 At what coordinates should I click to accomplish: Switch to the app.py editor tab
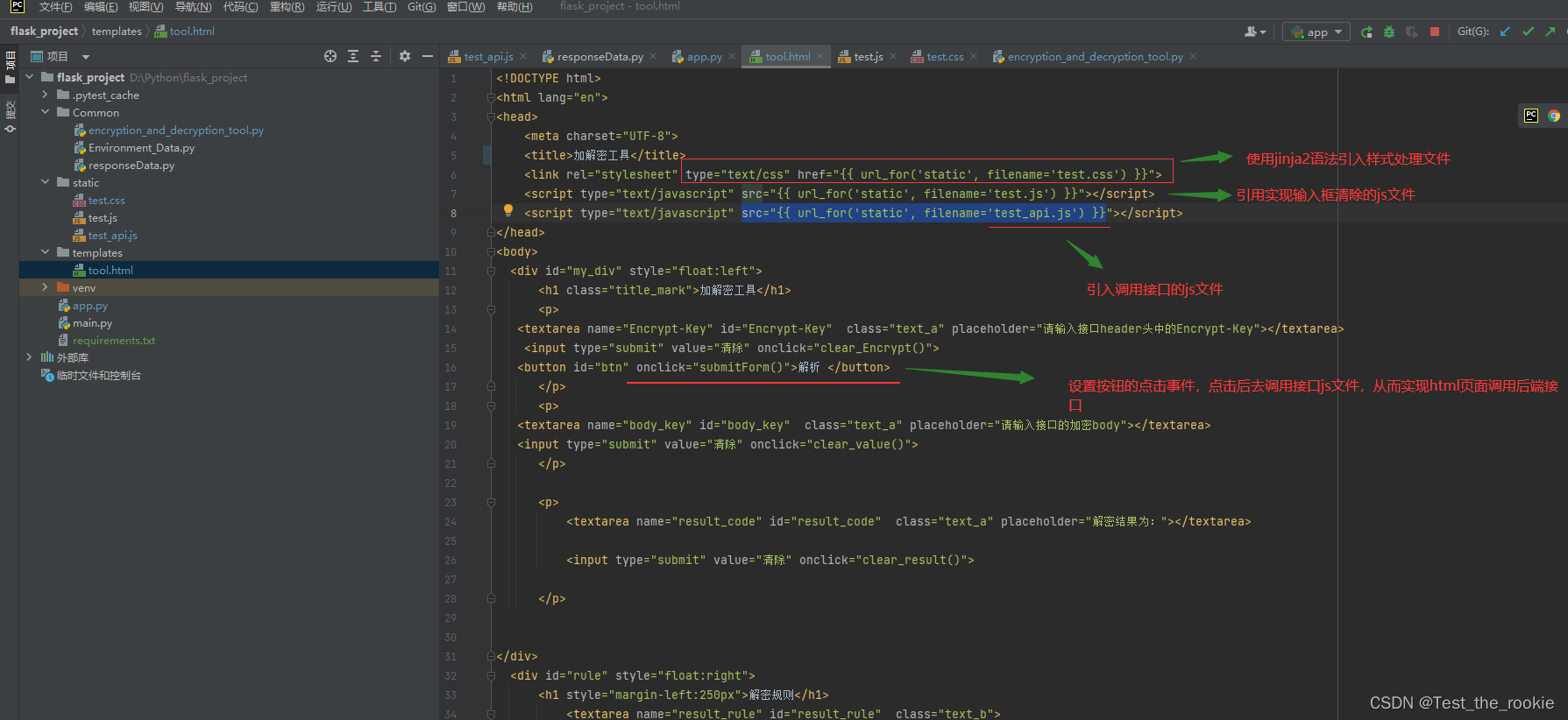[x=705, y=57]
